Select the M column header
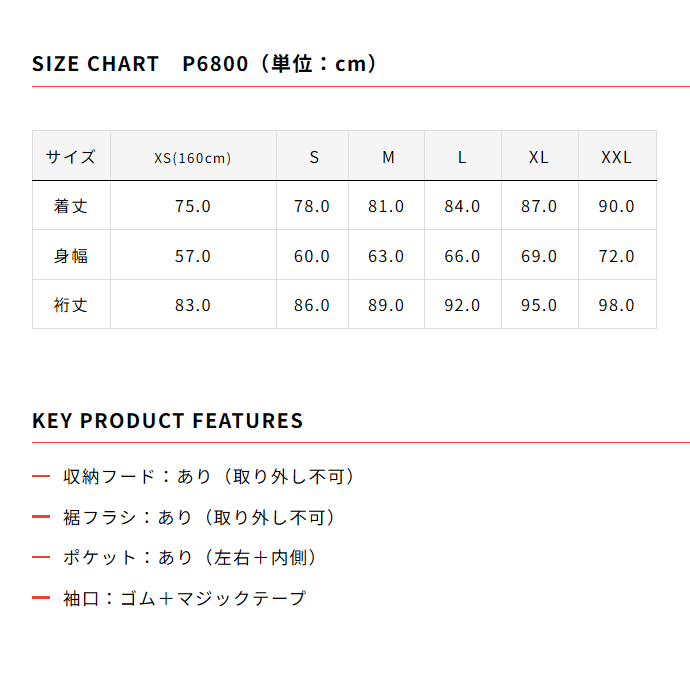This screenshot has height=690, width=690. [386, 156]
